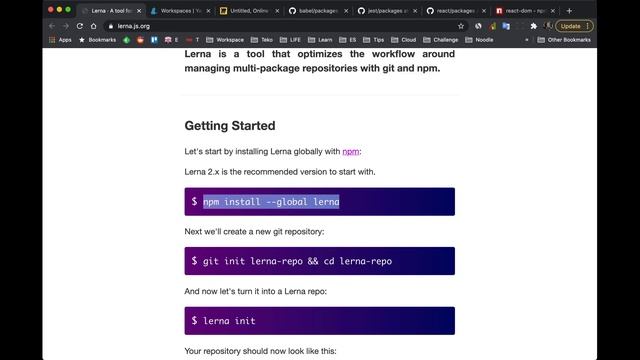Image resolution: width=640 pixels, height=360 pixels.
Task: Expand the Teko bookmark folder
Action: (262, 40)
